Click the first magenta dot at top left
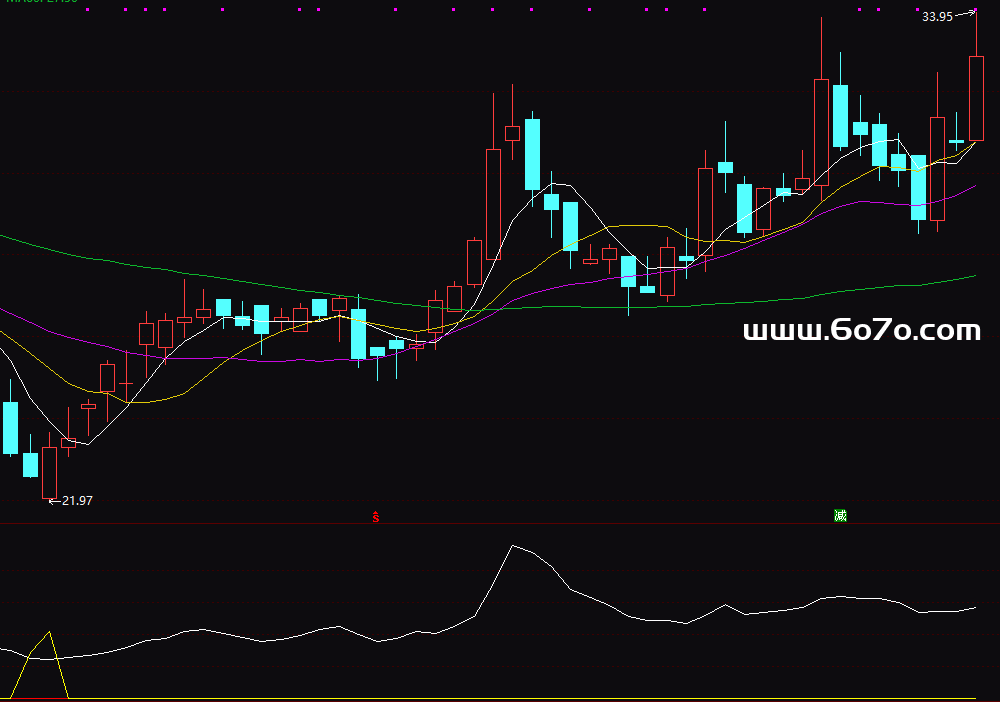This screenshot has width=1000, height=702. click(87, 10)
